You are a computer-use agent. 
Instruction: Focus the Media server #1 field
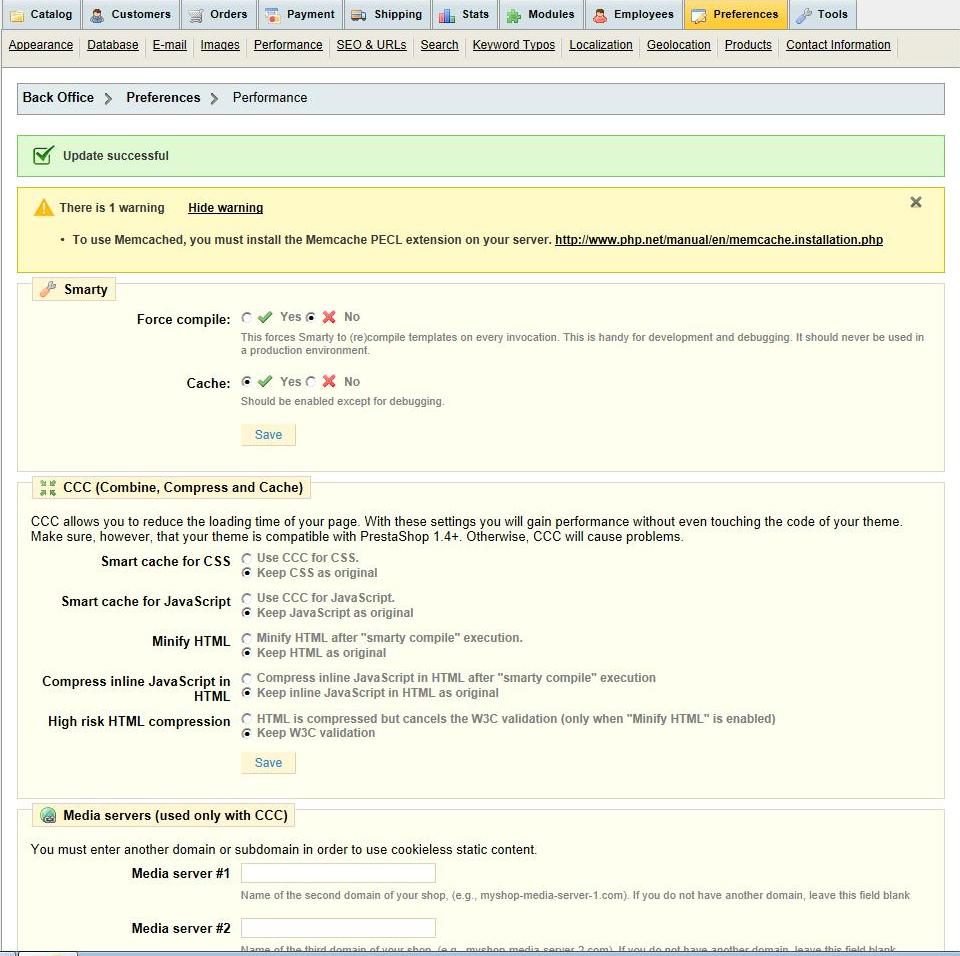(x=338, y=873)
